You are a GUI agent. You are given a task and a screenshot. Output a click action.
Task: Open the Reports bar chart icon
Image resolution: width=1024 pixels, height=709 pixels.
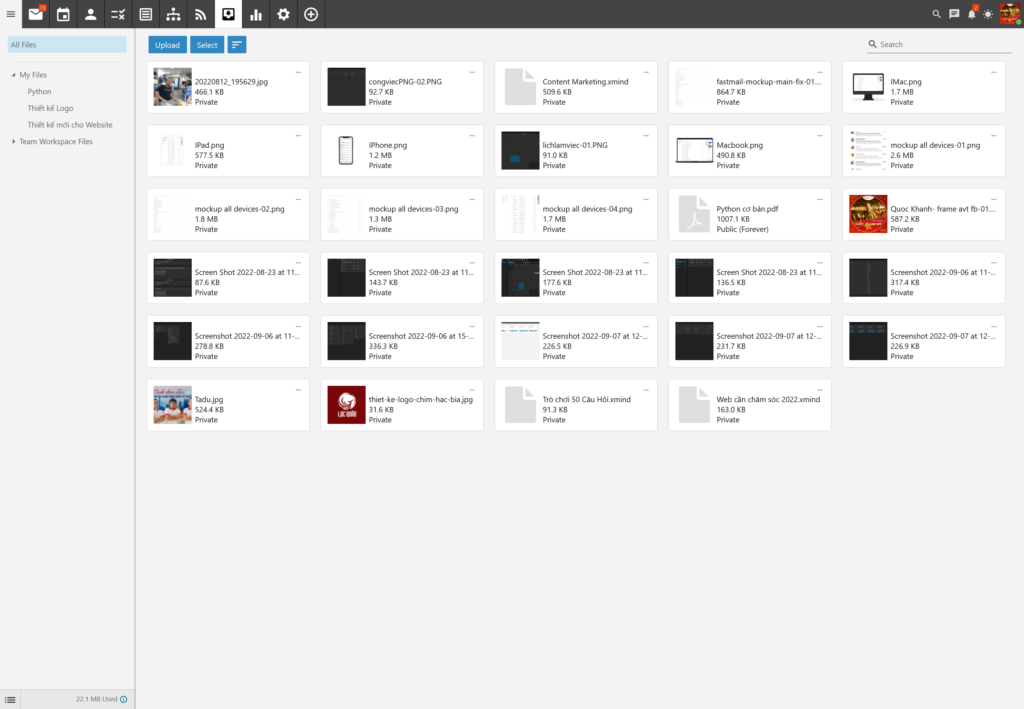coord(256,14)
